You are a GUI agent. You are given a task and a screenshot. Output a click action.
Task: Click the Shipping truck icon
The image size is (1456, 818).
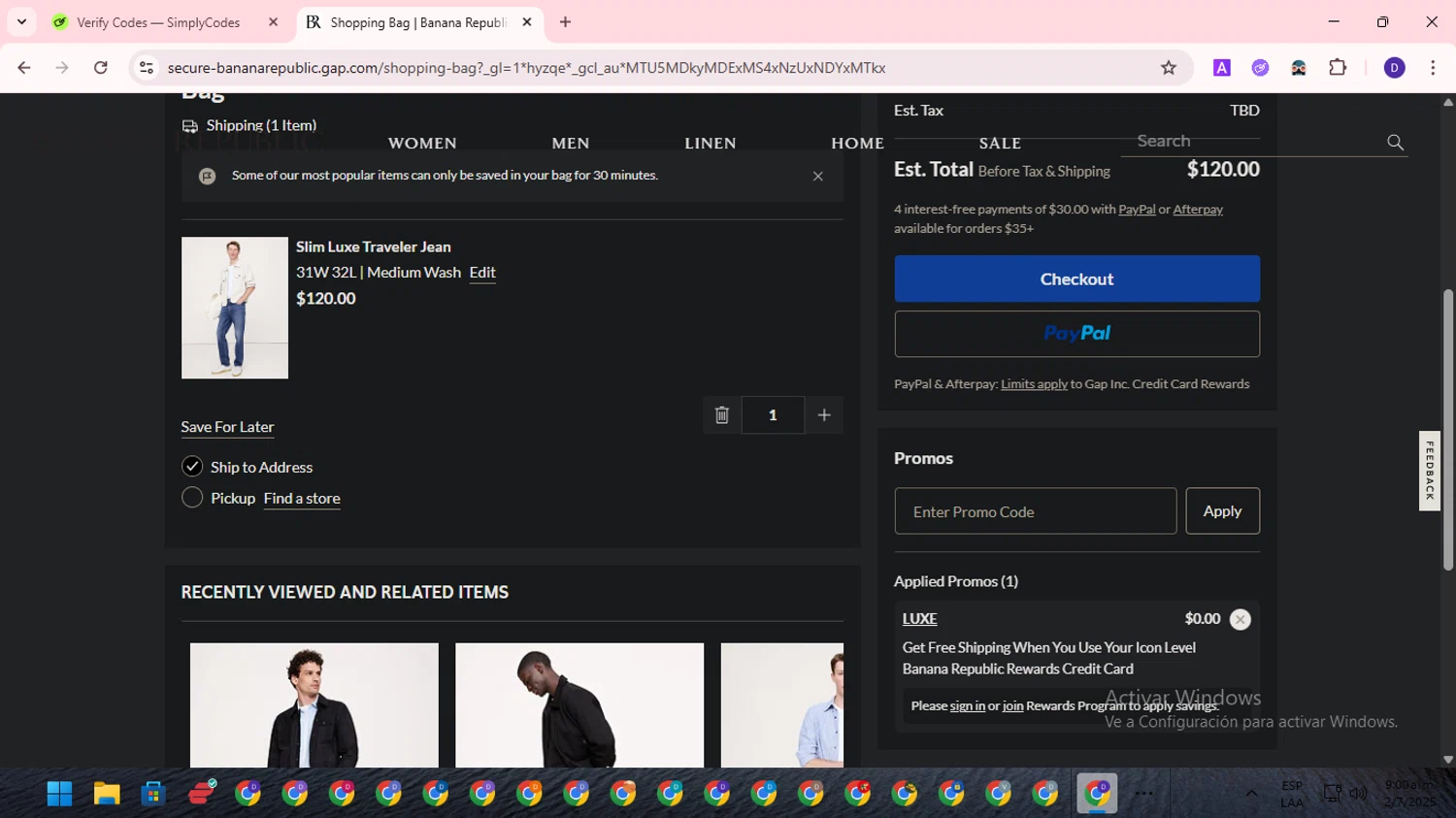click(190, 126)
